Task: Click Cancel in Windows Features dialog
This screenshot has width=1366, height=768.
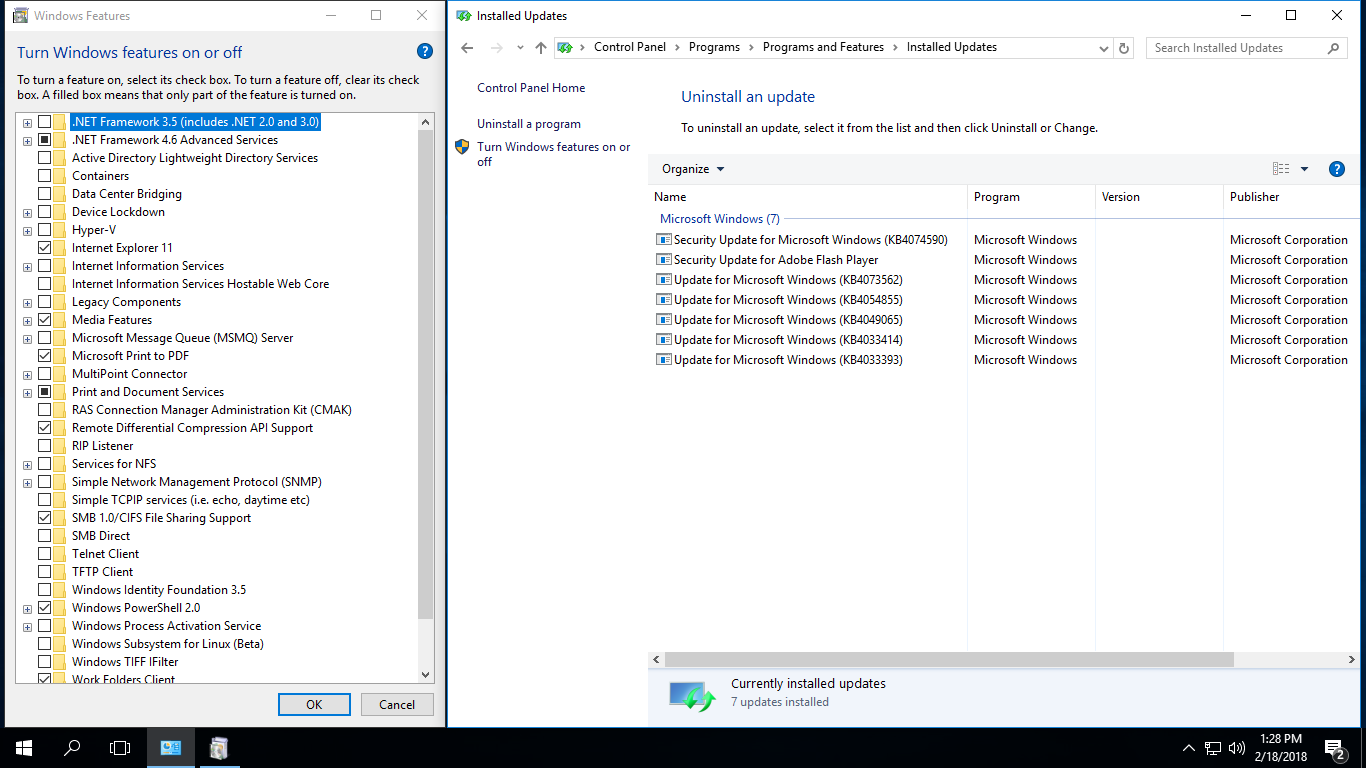Action: click(x=397, y=704)
